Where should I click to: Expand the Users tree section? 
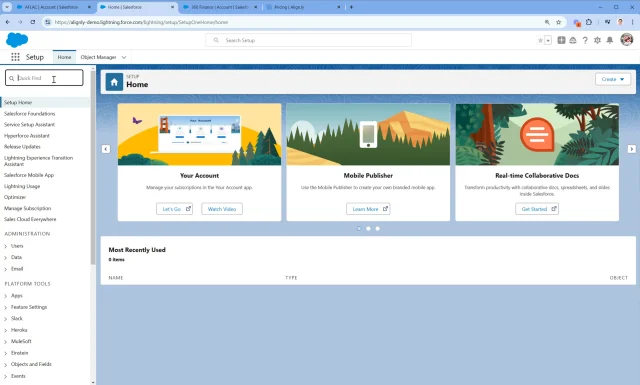coord(6,246)
